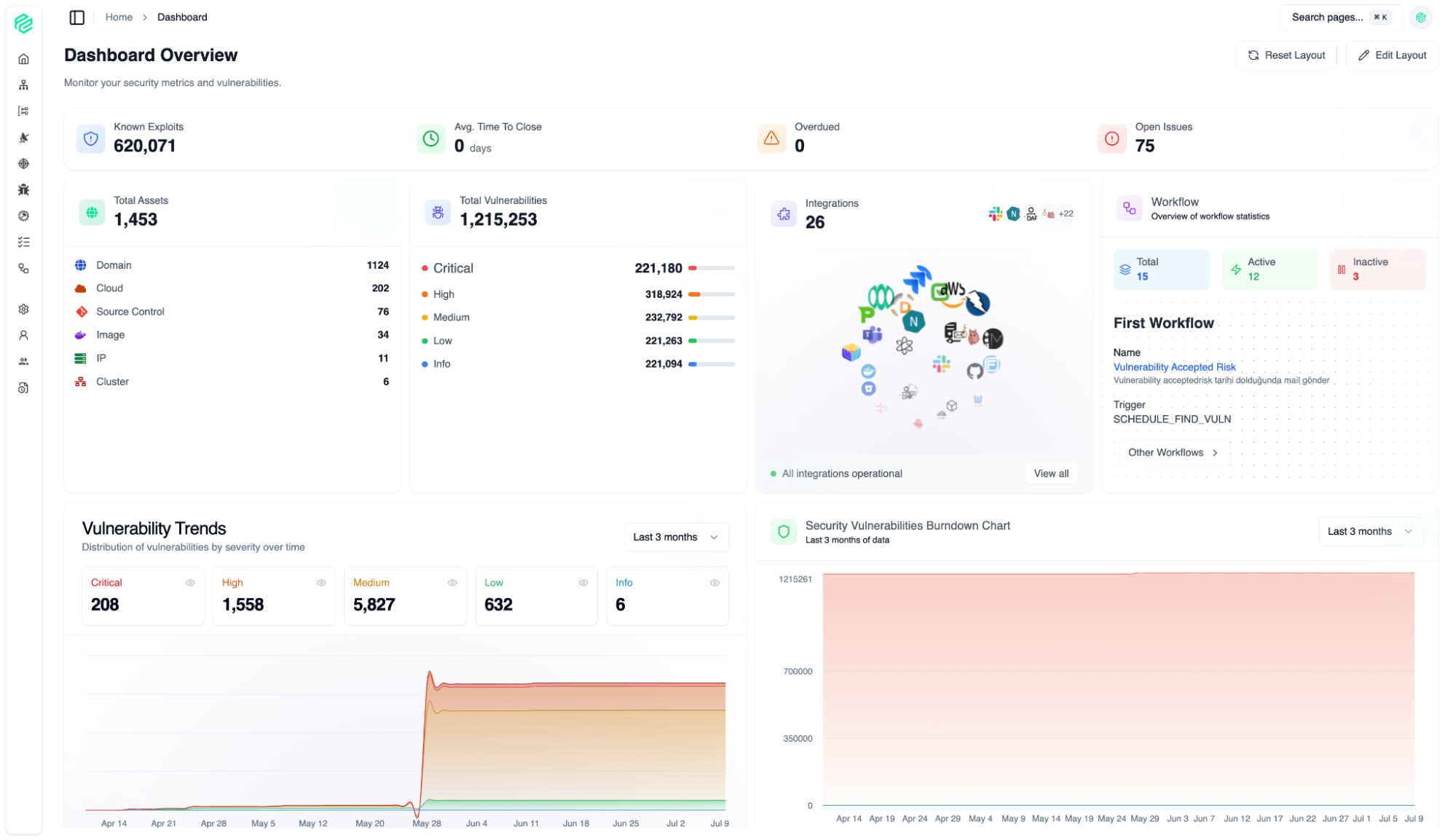Click the Search pages field
The image size is (1456, 840).
(1327, 17)
